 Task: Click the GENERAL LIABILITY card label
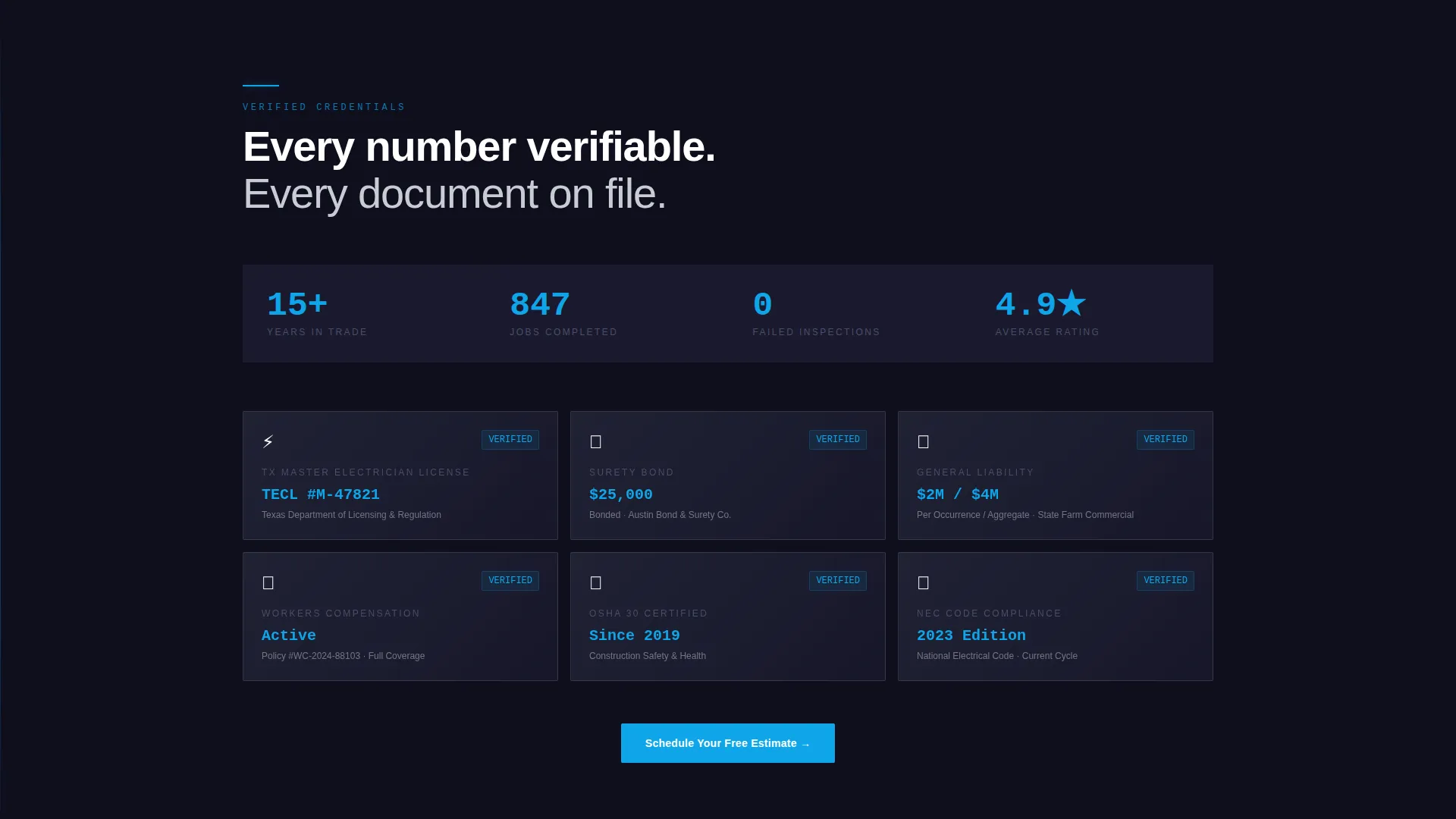click(x=975, y=472)
